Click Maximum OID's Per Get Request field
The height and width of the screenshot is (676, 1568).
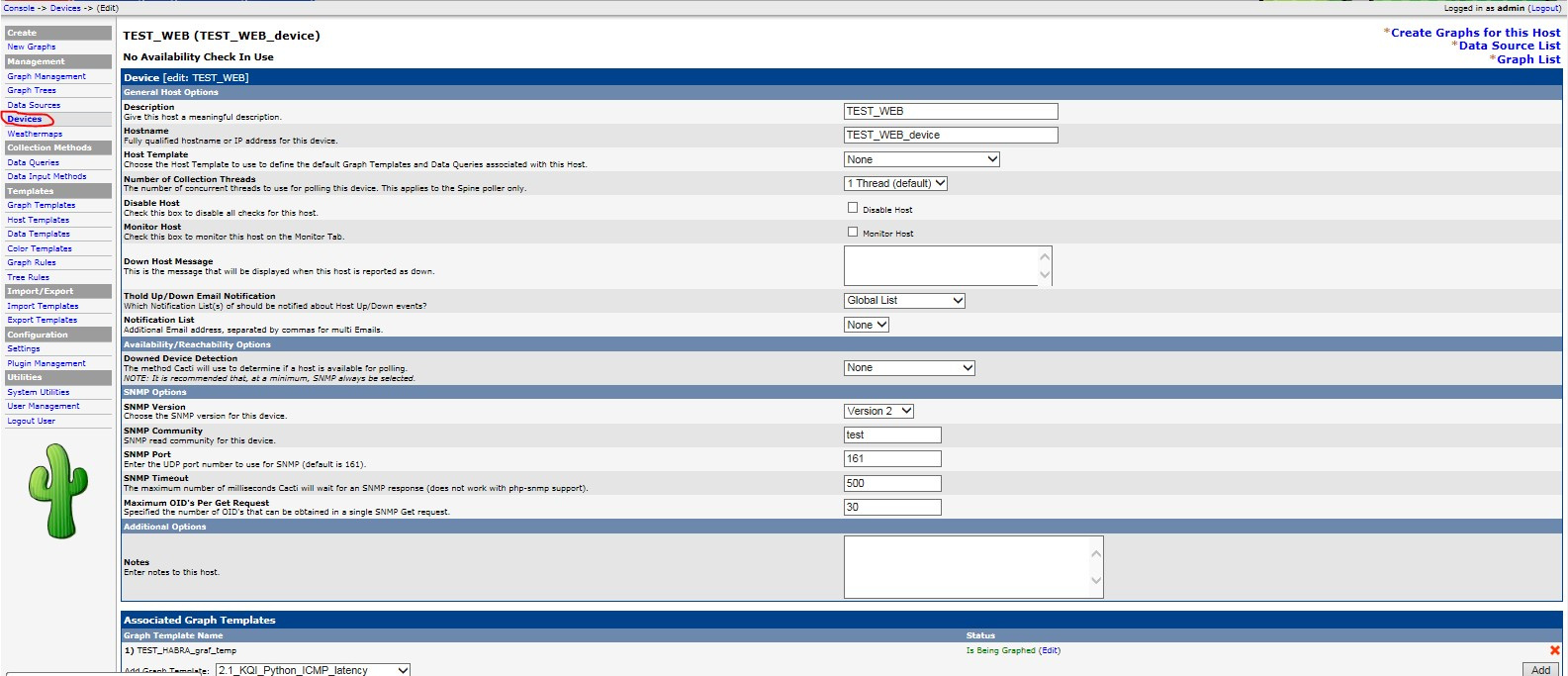892,507
